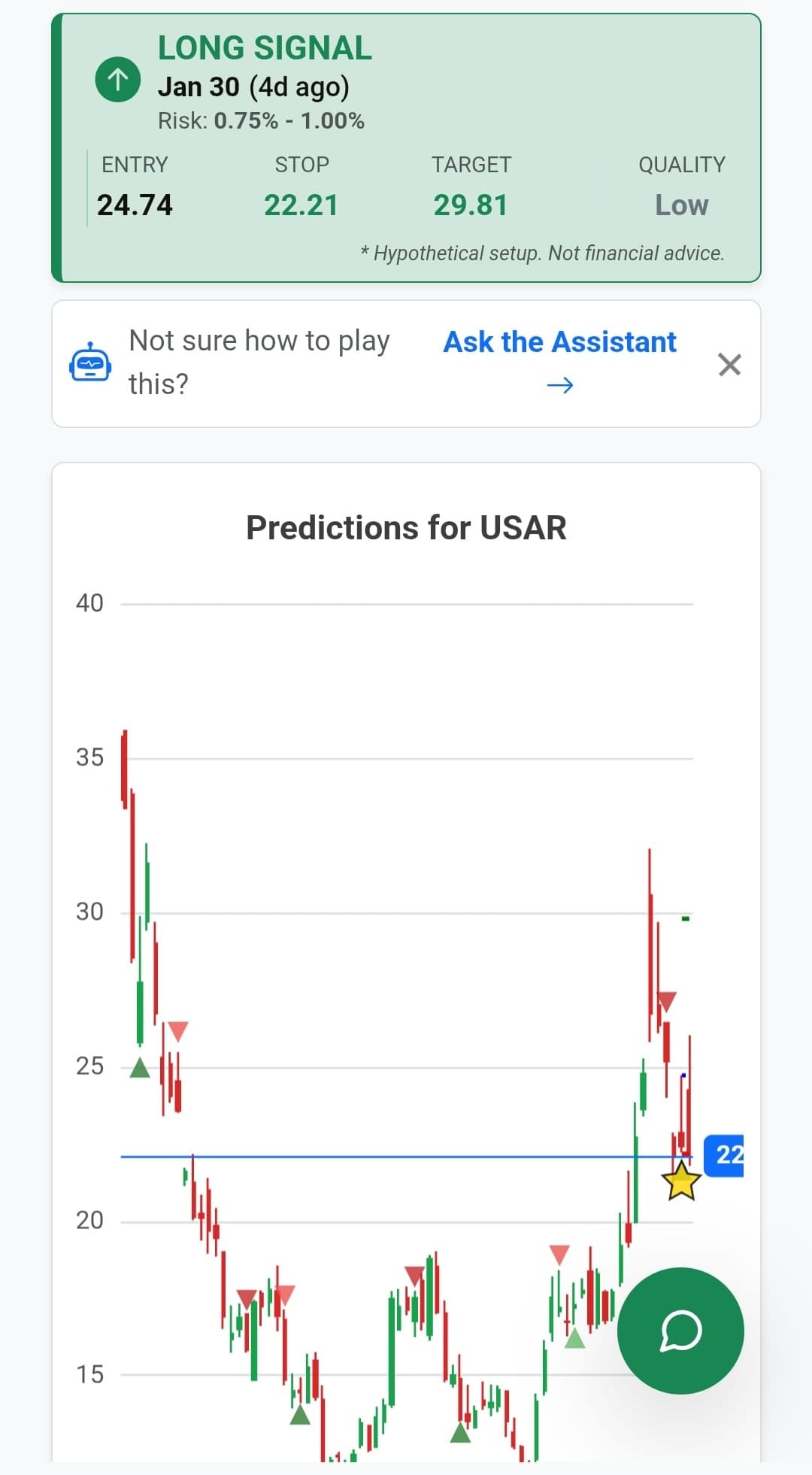The image size is (812, 1475).
Task: Click the green up-arrow long signal icon
Action: [118, 79]
